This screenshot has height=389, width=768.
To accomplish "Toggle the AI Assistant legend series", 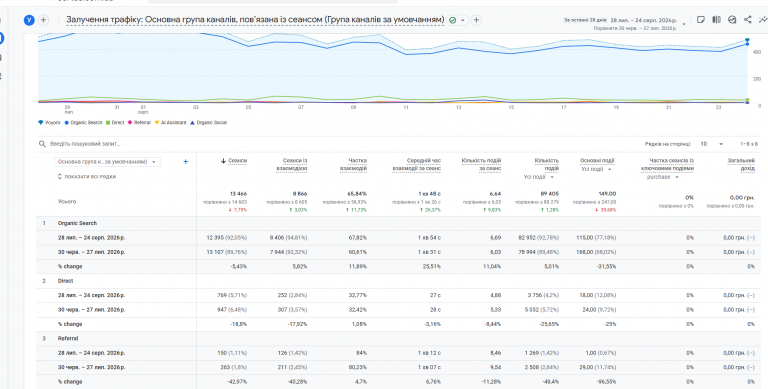I will [x=170, y=122].
